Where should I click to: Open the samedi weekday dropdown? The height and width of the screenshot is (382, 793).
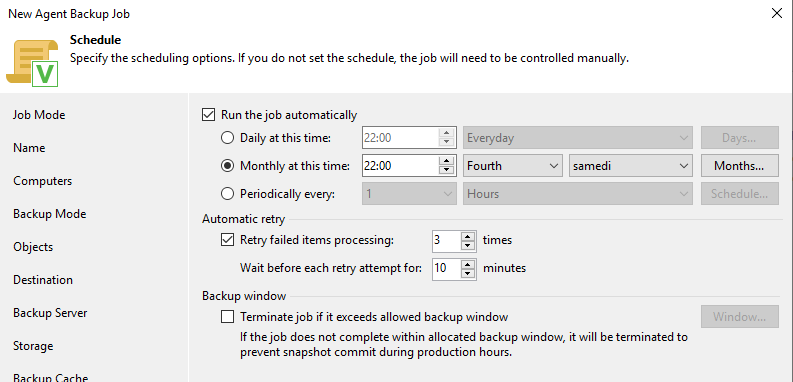pyautogui.click(x=630, y=165)
